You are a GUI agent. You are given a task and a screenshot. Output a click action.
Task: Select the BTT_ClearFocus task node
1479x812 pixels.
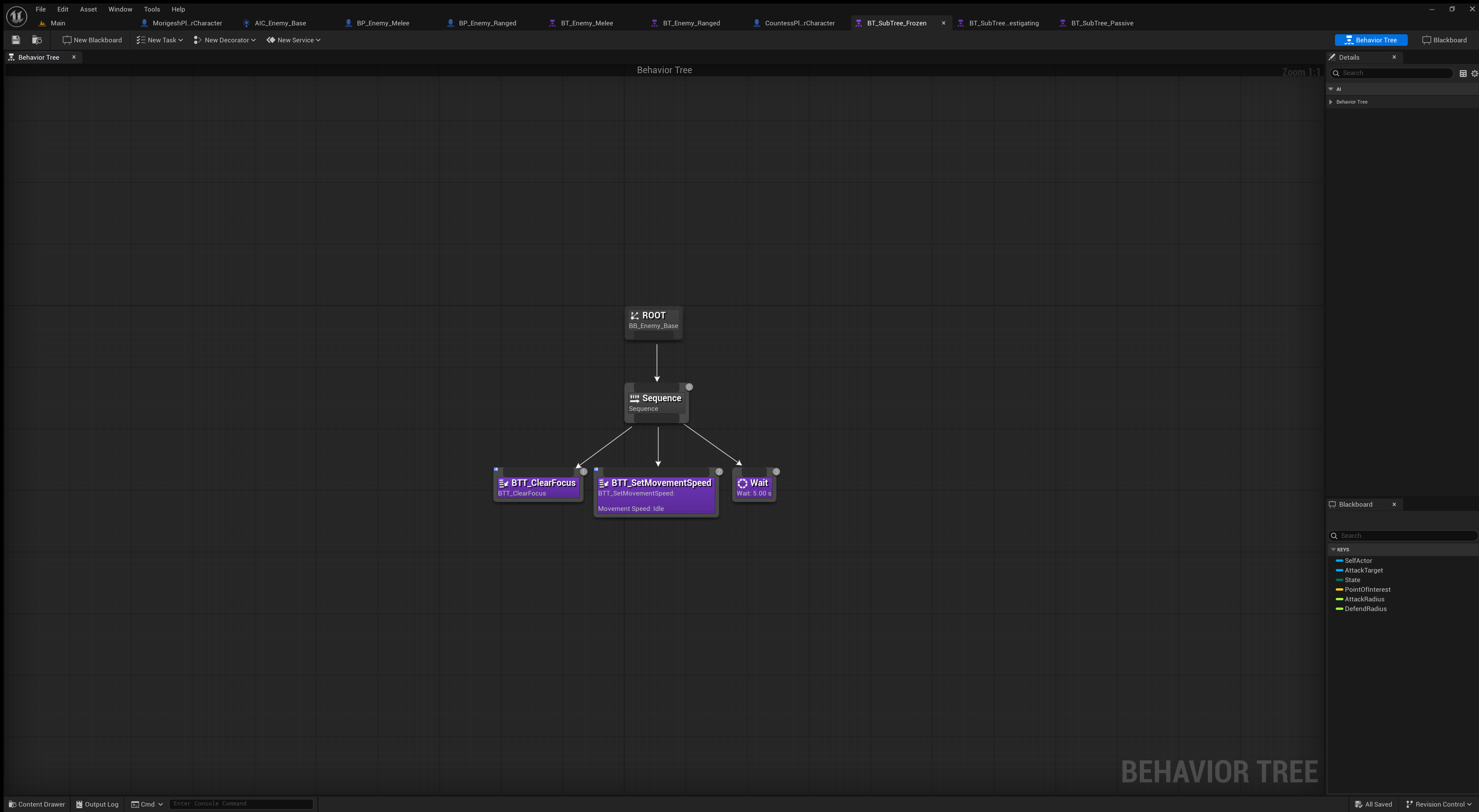click(537, 487)
